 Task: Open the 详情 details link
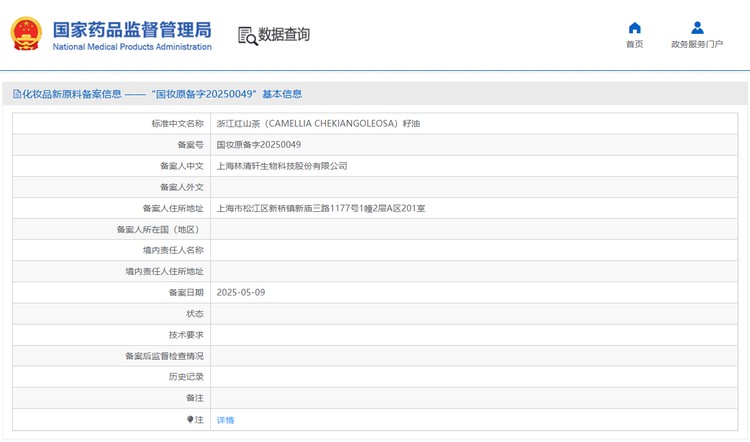click(x=225, y=420)
